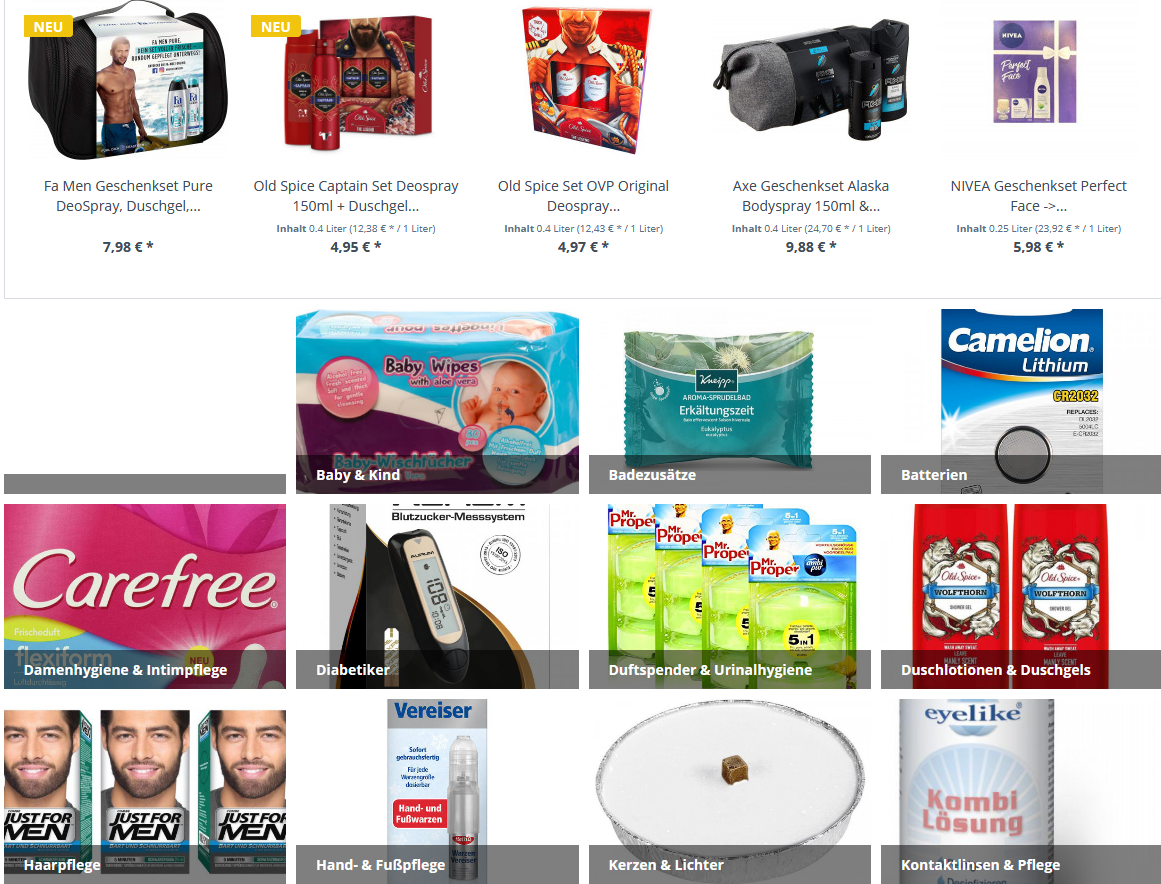
Task: Click the NEU badge on Old Spice Captain
Action: pos(275,27)
